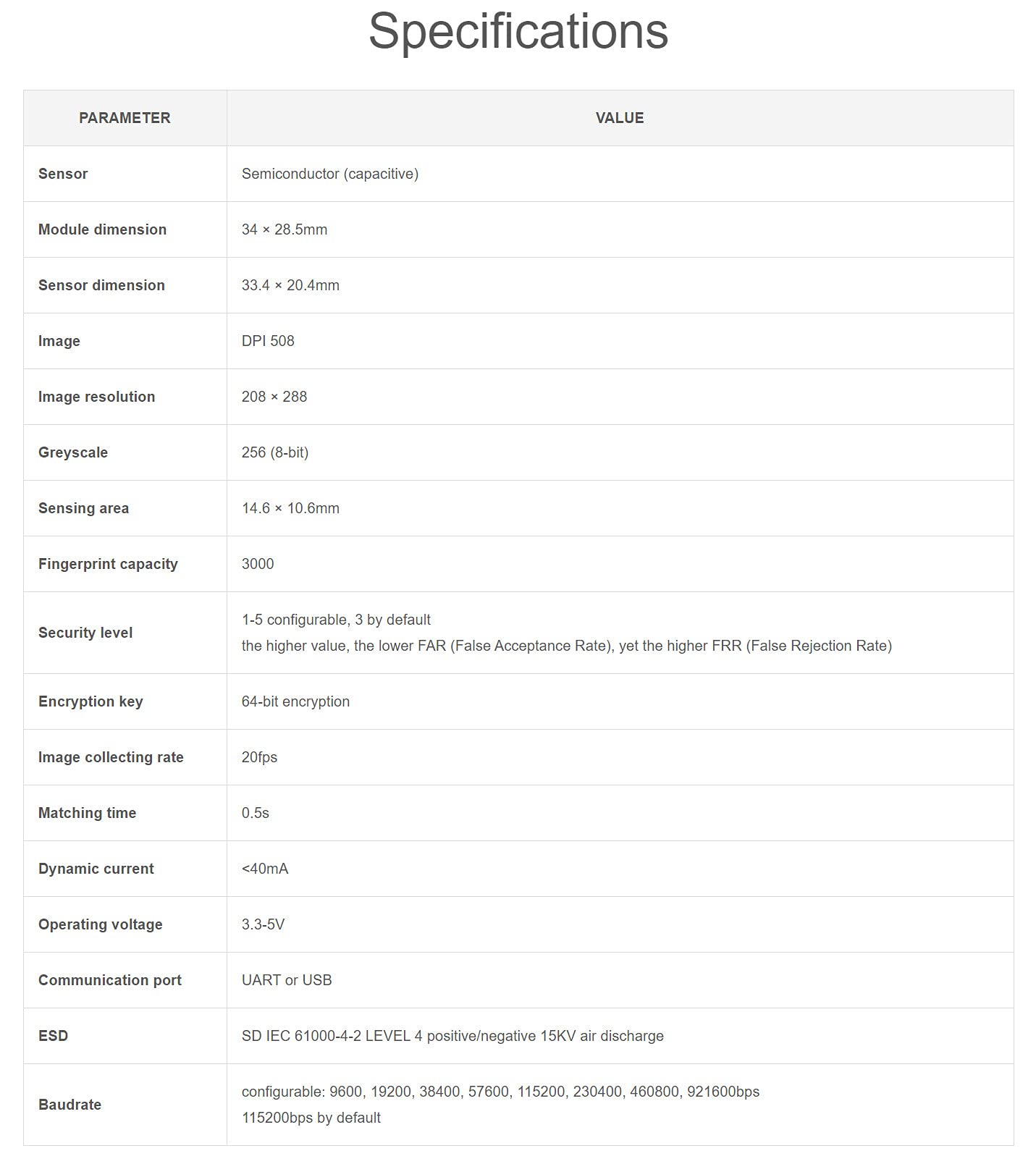
Task: Select the 64-bit encryption value
Action: (x=295, y=701)
